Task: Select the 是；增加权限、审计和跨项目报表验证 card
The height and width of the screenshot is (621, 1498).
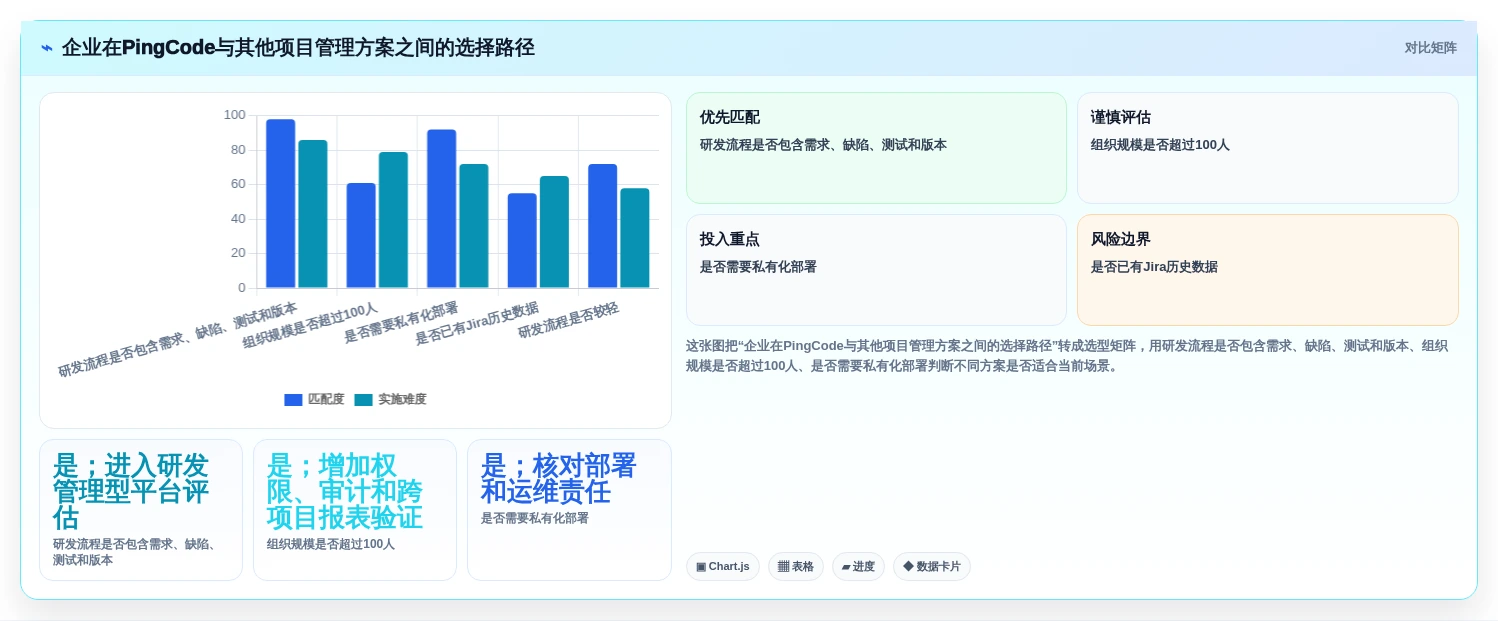Action: click(x=355, y=510)
